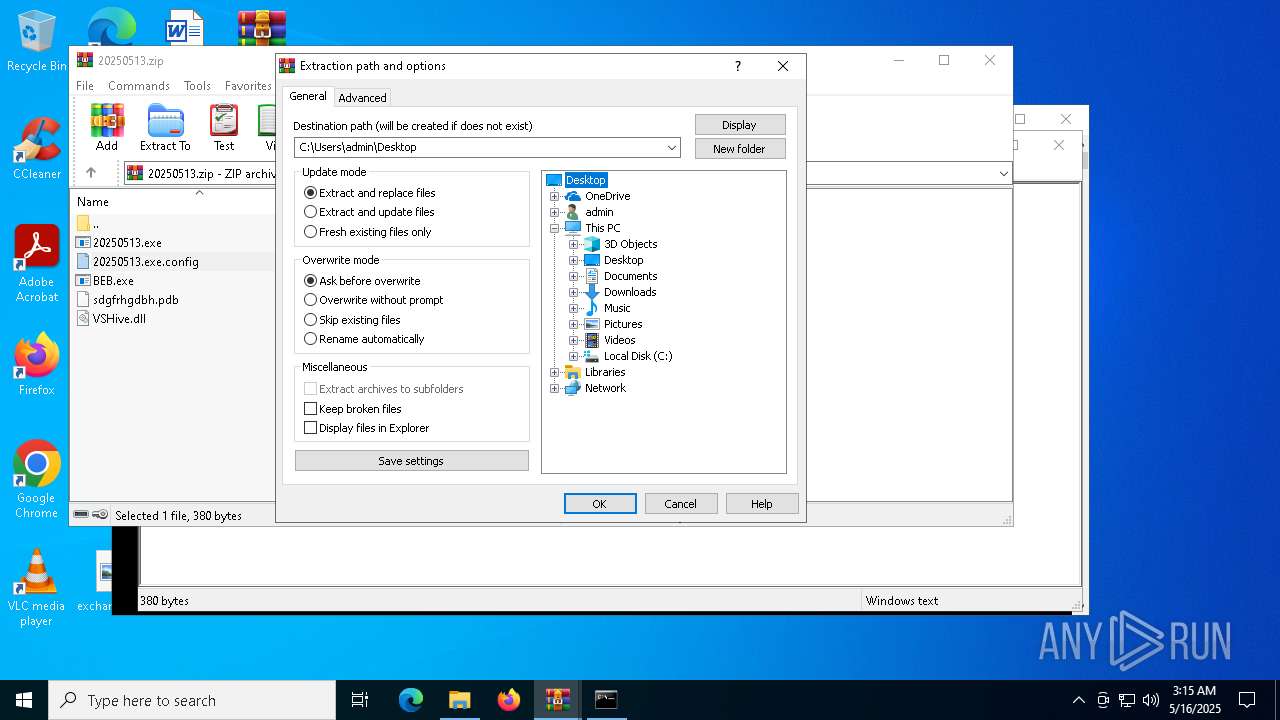
Task: Open Firefox from the taskbar
Action: click(509, 700)
